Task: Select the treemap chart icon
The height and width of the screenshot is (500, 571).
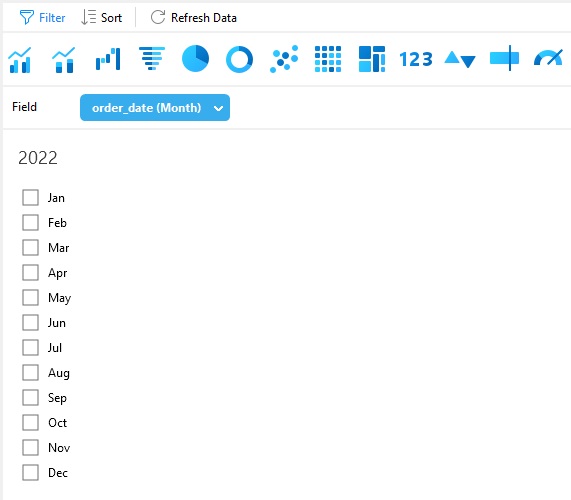Action: pos(372,59)
